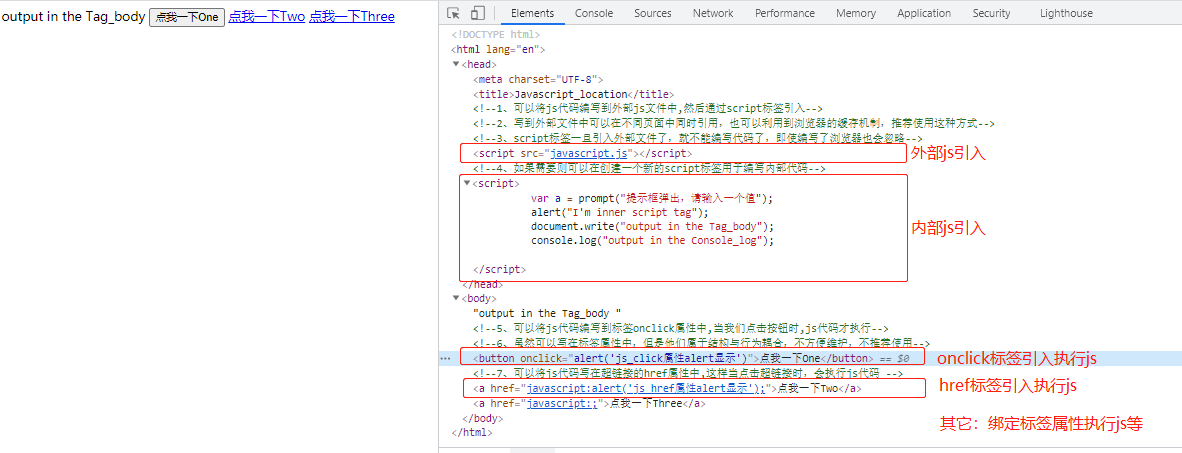Select the closing </script> tag line

pos(499,269)
